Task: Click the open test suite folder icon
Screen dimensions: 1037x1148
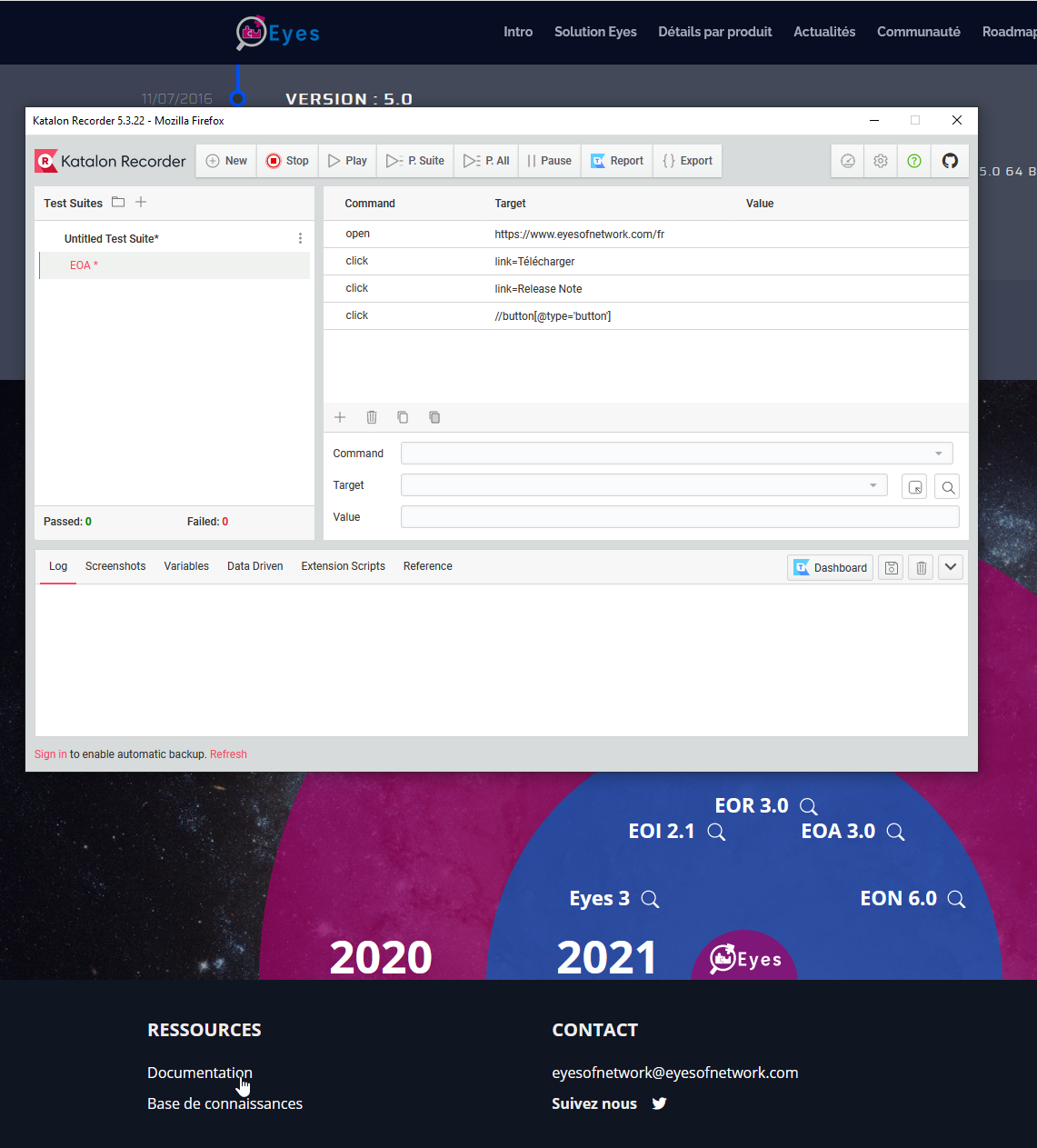Action: (x=118, y=202)
